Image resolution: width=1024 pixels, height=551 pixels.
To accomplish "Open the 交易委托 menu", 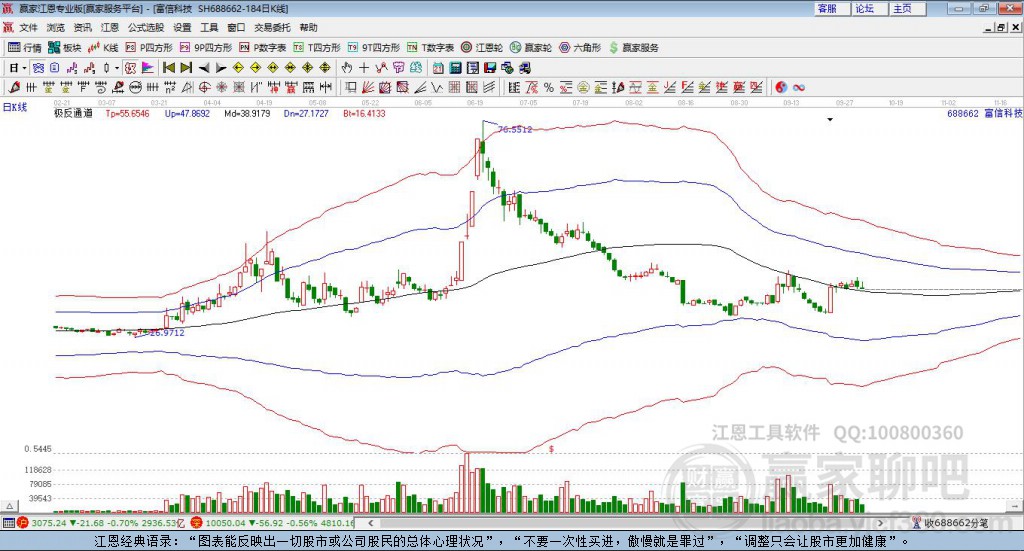I will [x=272, y=27].
